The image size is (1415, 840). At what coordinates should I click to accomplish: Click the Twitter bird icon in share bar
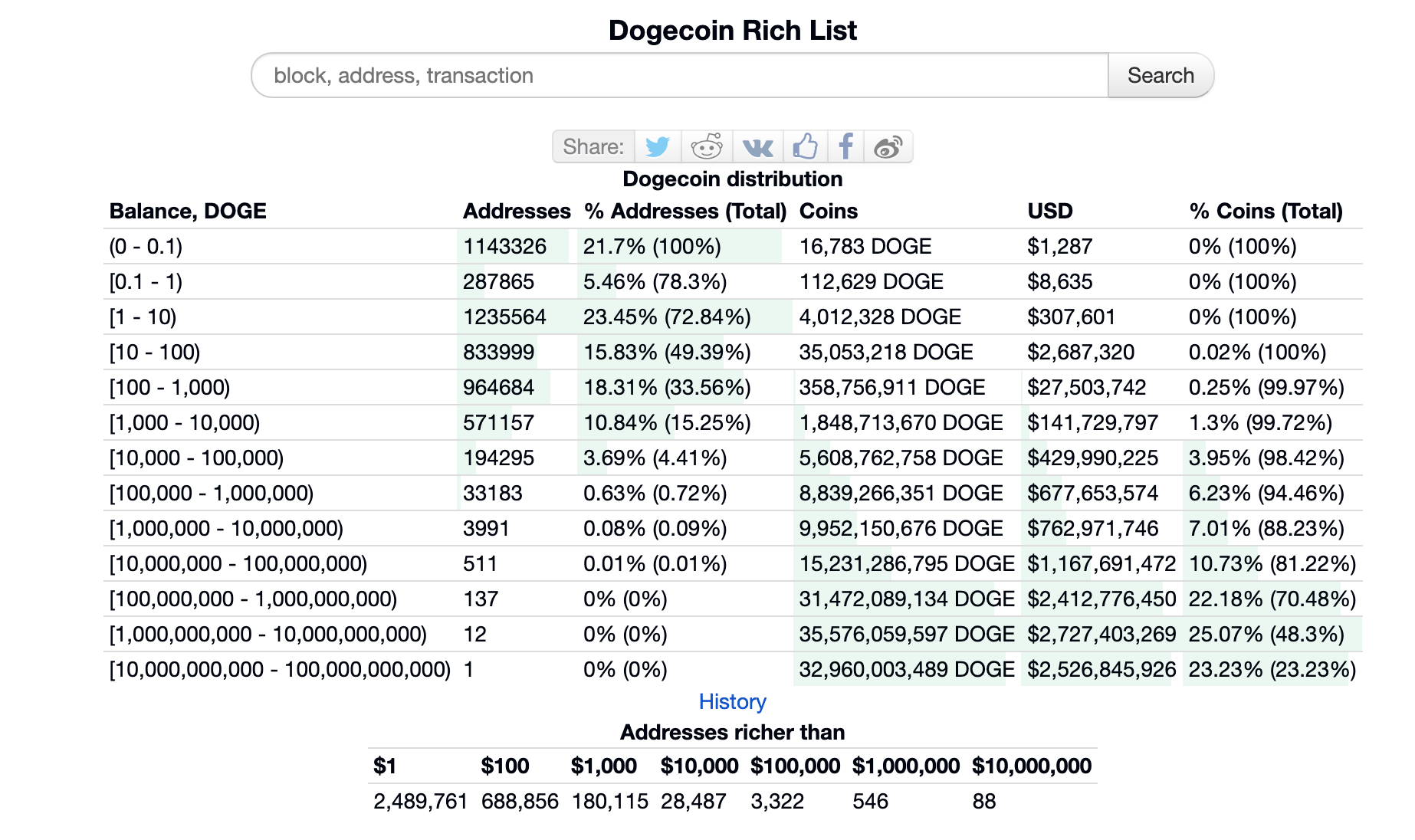[x=658, y=146]
